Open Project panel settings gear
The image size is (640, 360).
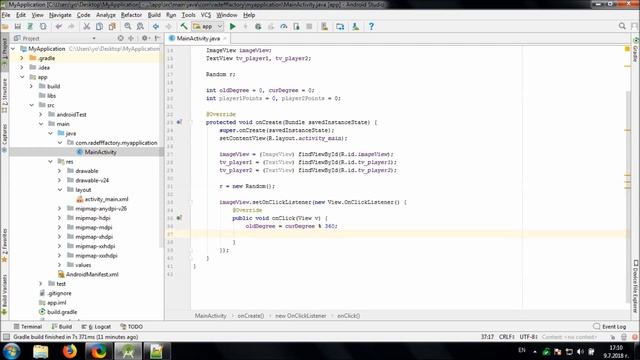pyautogui.click(x=145, y=38)
